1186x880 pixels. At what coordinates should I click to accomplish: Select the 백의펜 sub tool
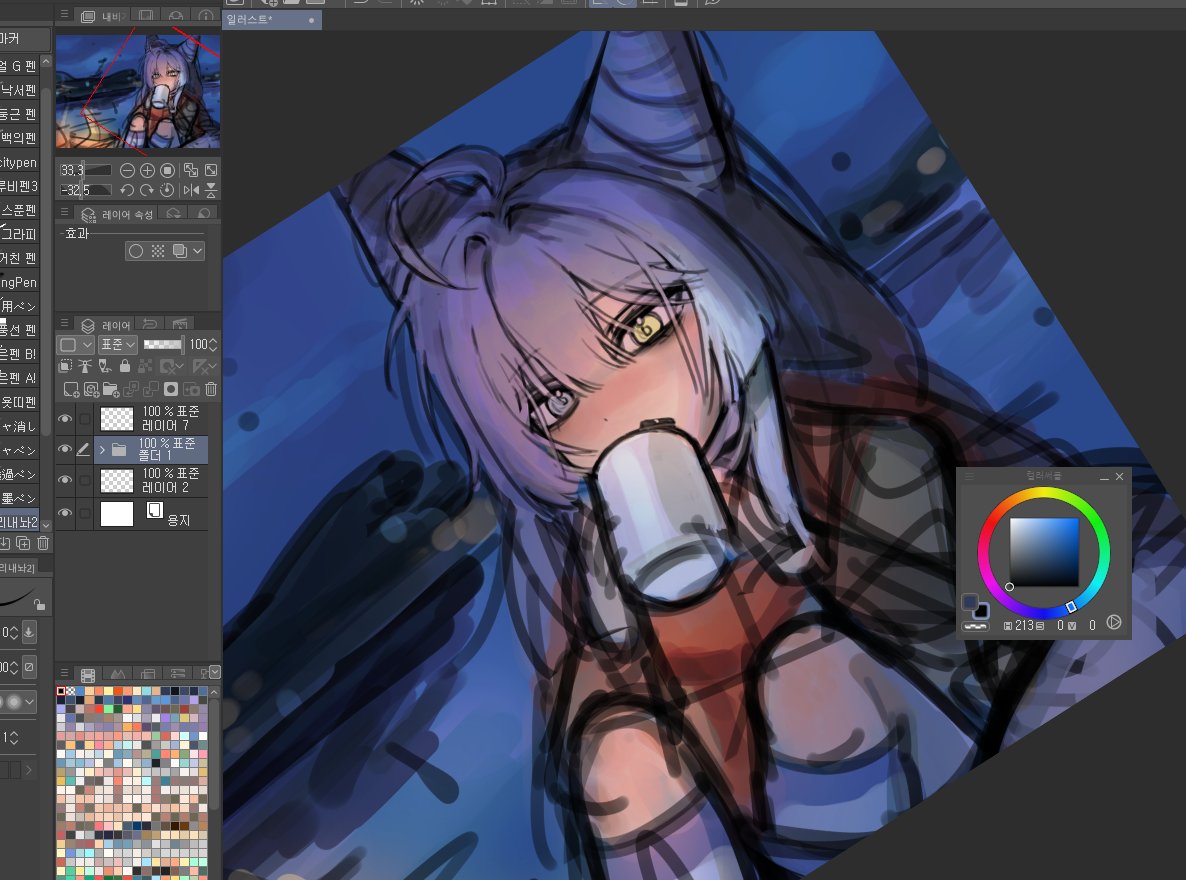coord(20,138)
